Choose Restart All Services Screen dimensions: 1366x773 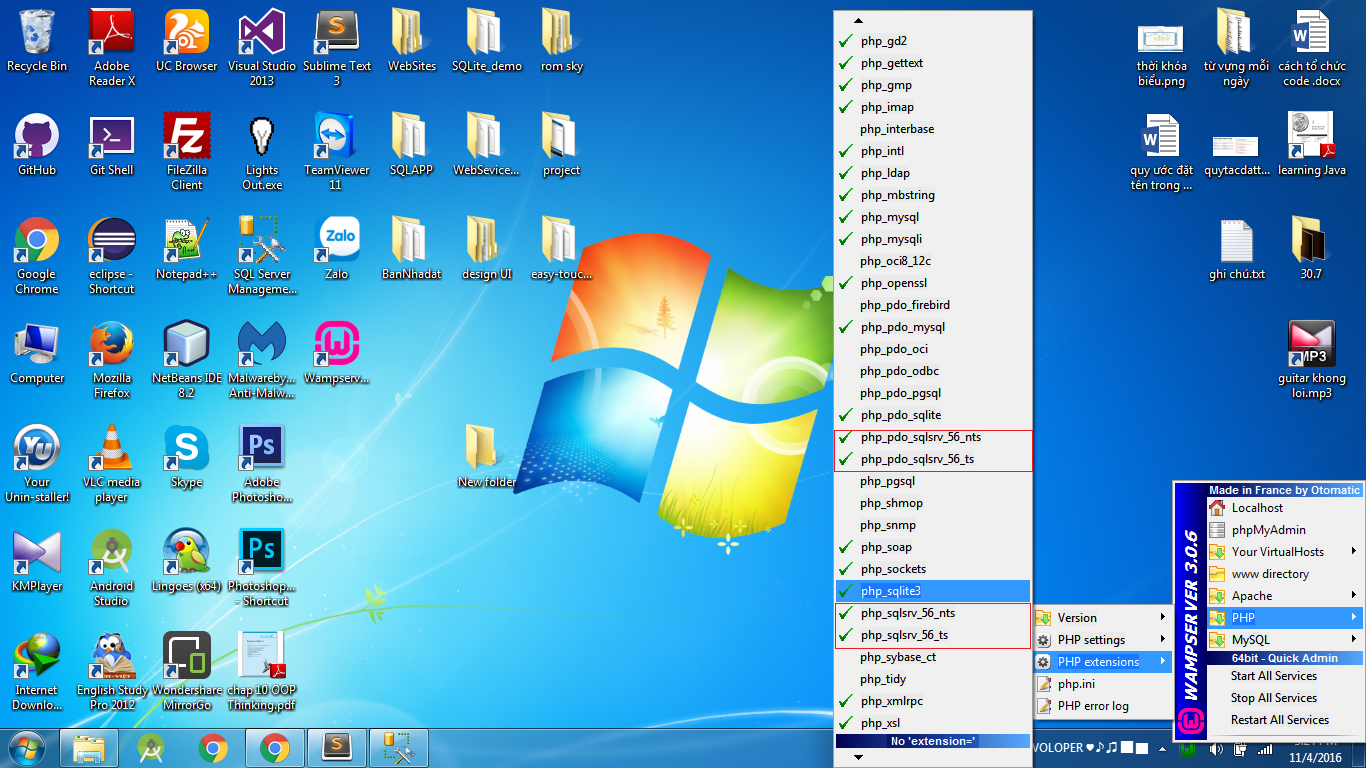coord(1284,720)
